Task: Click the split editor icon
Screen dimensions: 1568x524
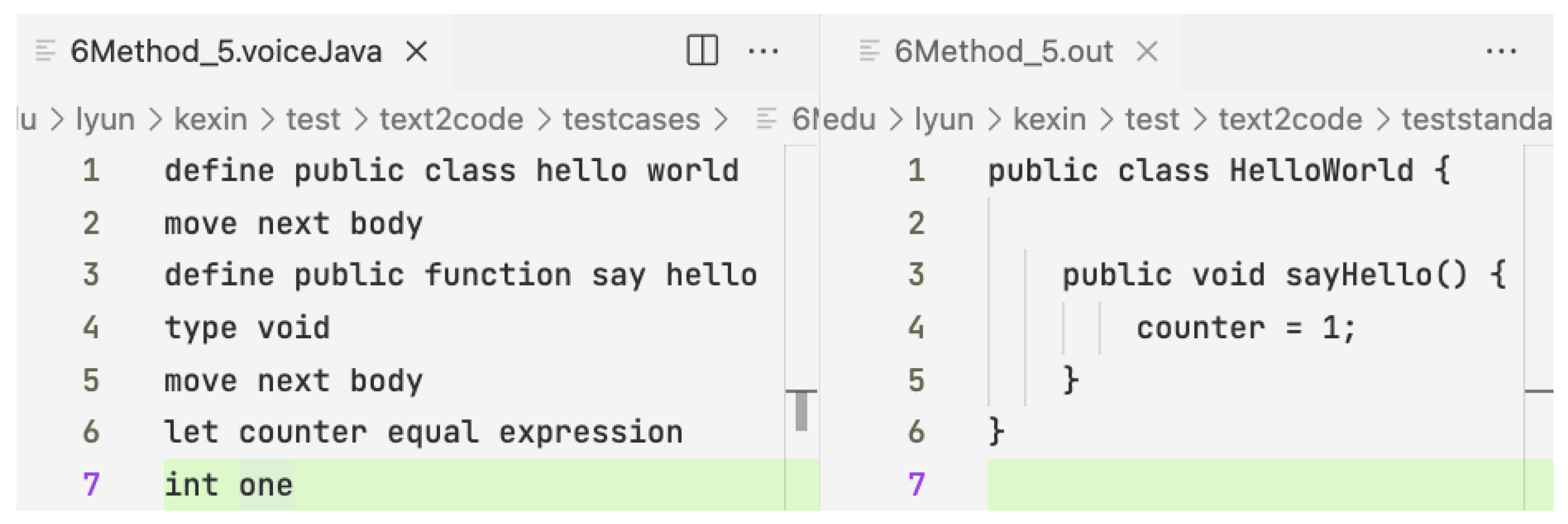Action: coord(702,51)
